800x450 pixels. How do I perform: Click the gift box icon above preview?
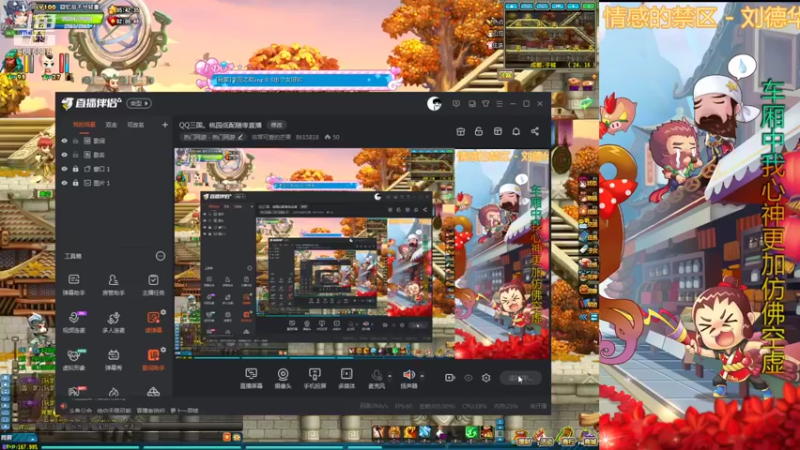[x=460, y=131]
